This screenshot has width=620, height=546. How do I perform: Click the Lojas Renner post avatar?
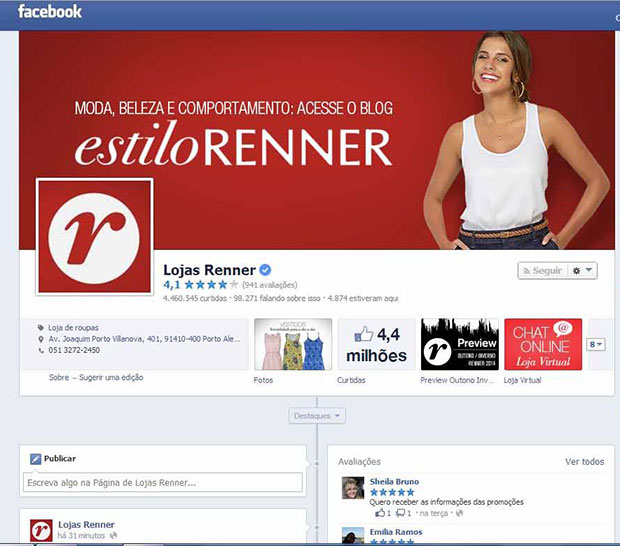tap(41, 530)
